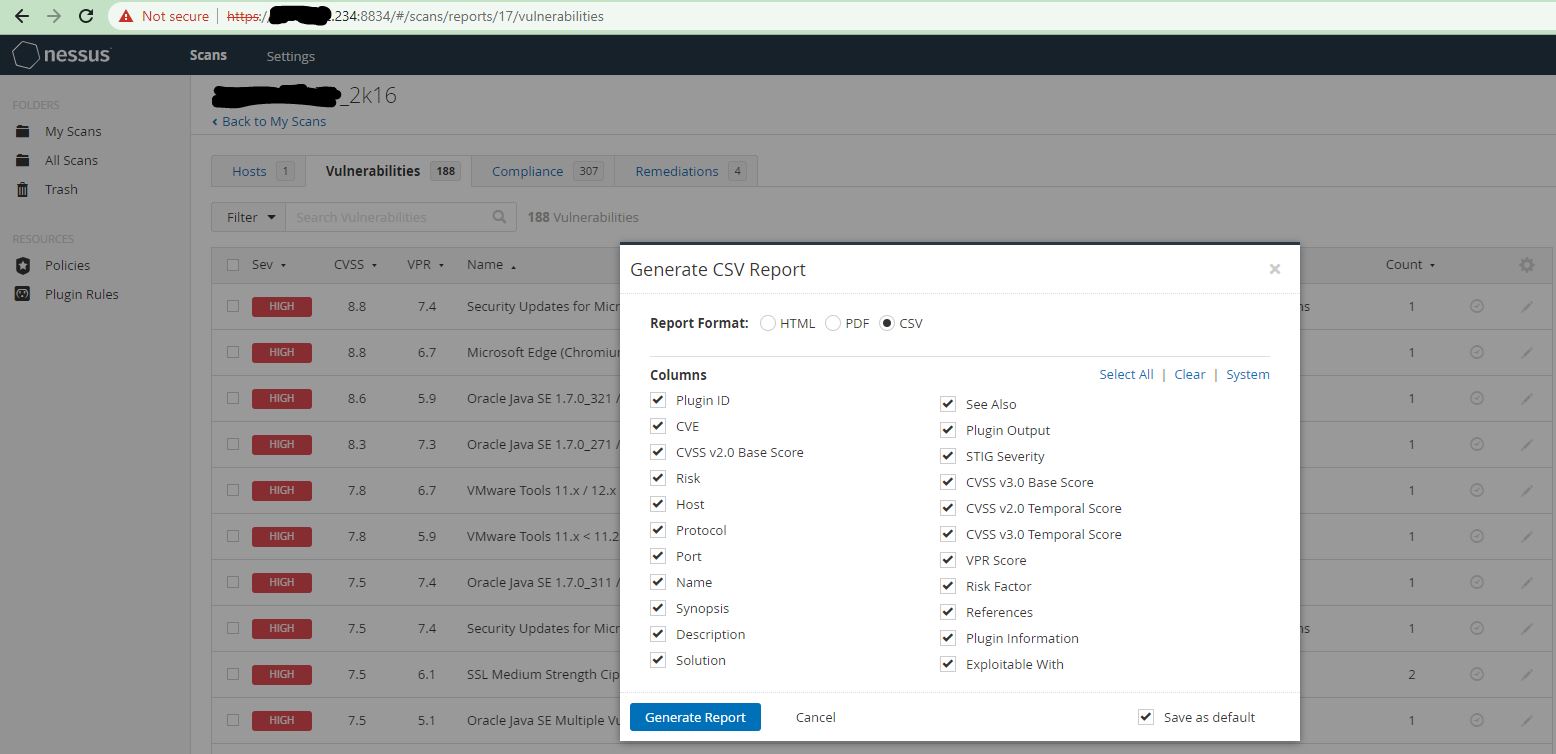Image resolution: width=1556 pixels, height=754 pixels.
Task: Open the Trash folder
Action: click(60, 189)
